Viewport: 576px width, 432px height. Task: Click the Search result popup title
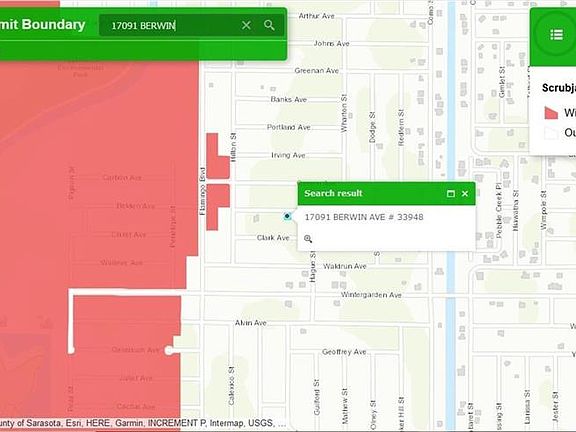(333, 193)
